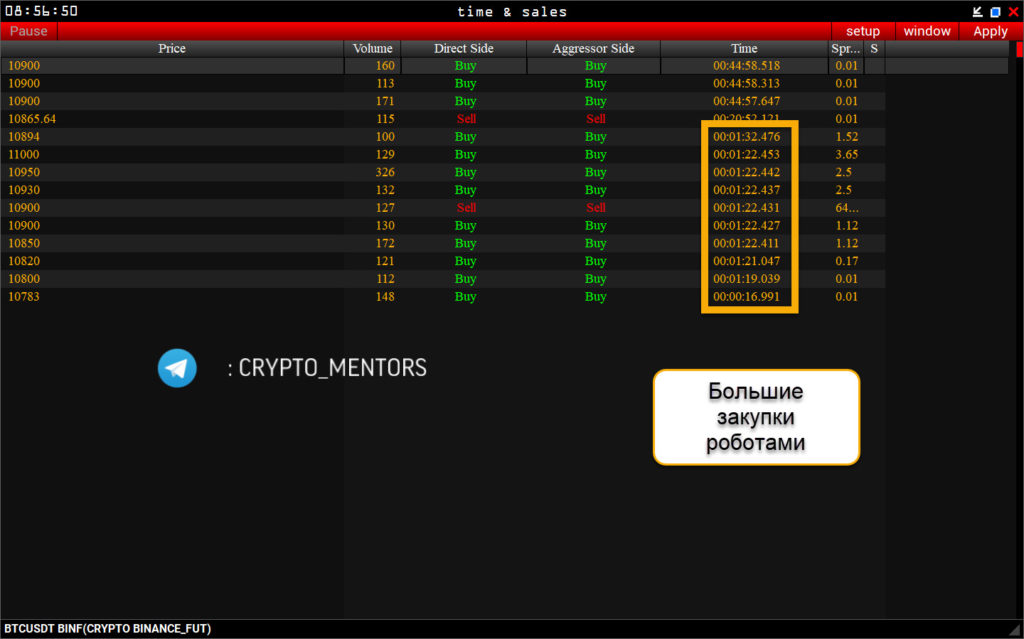
Task: Sort by the Volume column header
Action: coord(373,48)
